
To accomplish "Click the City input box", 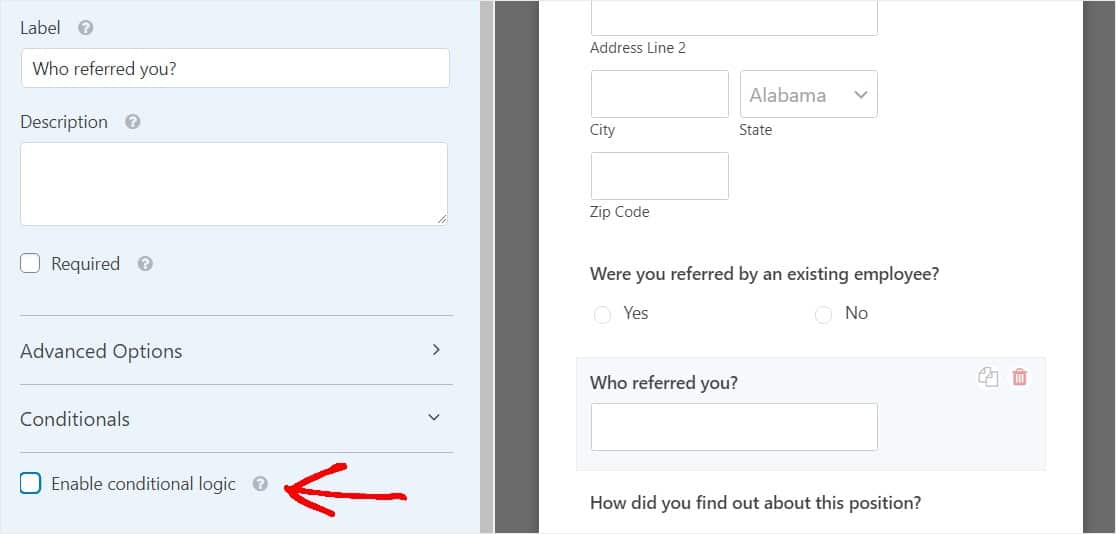I will pyautogui.click(x=660, y=94).
